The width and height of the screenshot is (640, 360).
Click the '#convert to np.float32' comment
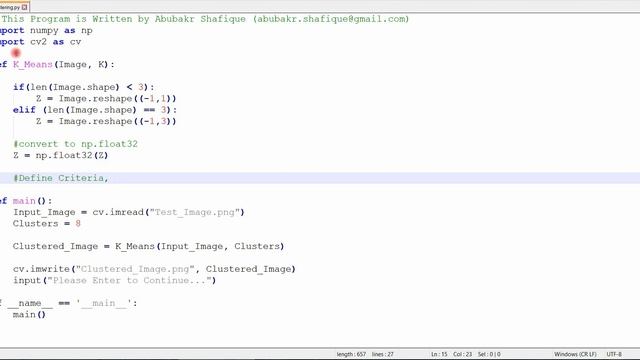pos(76,144)
